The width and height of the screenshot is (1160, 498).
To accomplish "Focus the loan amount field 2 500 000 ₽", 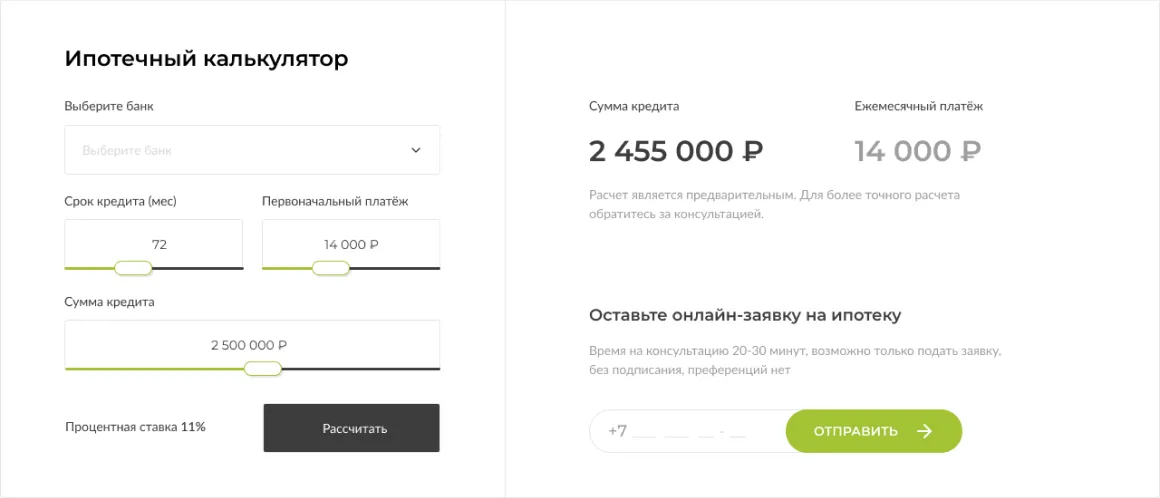I will (250, 345).
